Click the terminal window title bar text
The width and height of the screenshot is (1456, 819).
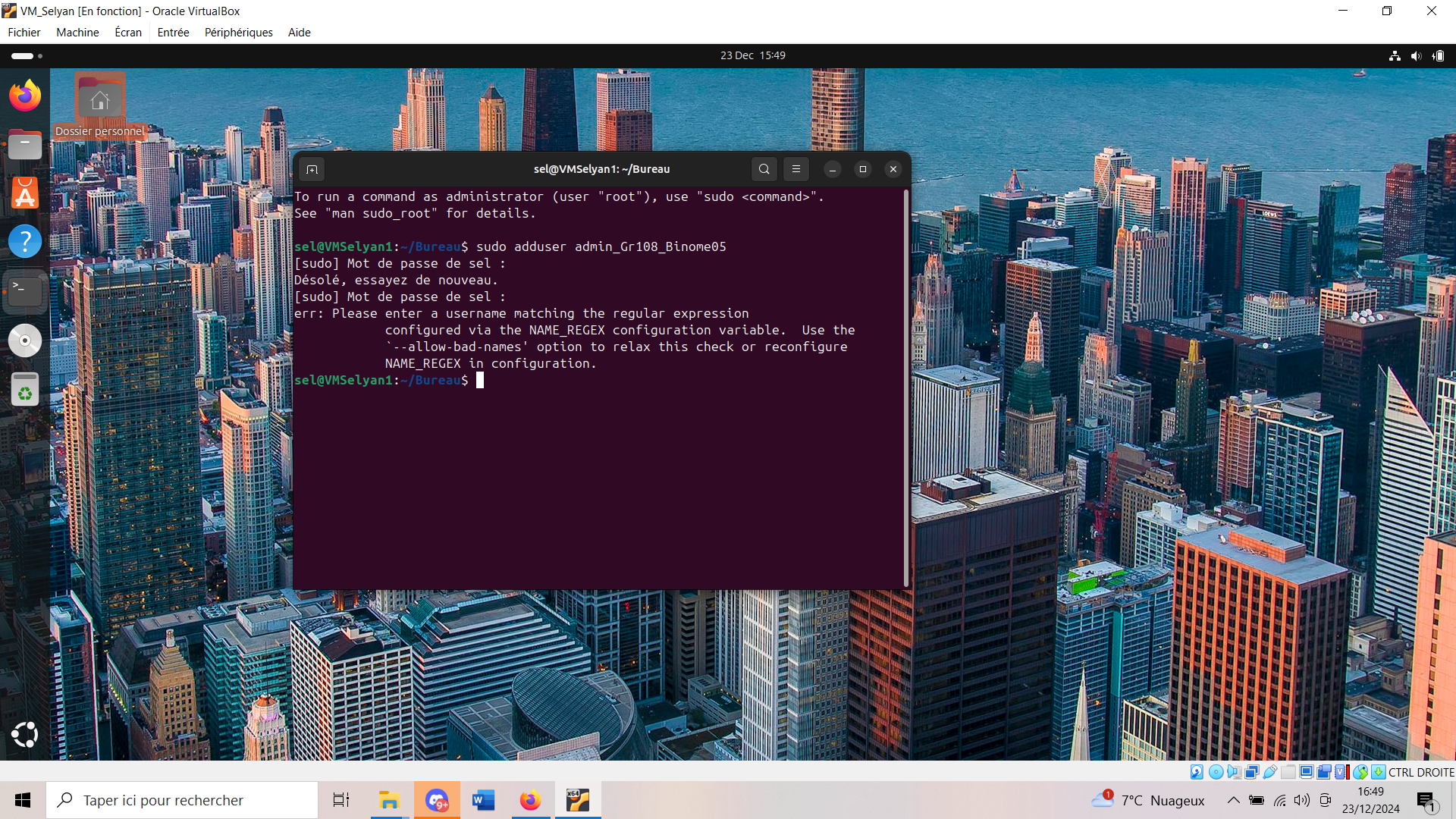pyautogui.click(x=601, y=169)
